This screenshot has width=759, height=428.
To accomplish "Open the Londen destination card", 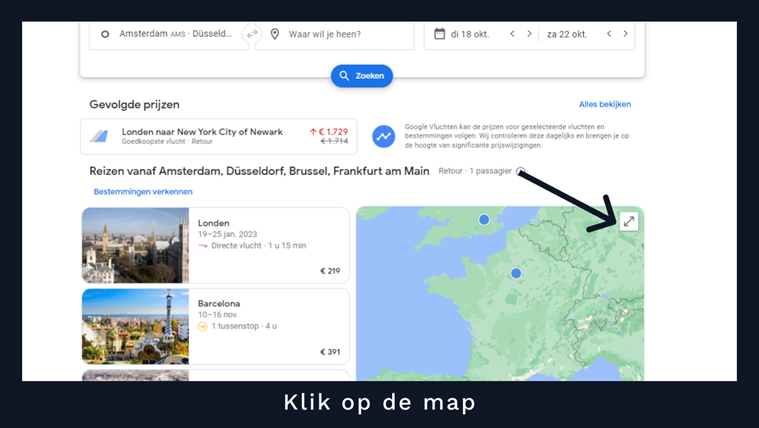I will (215, 246).
